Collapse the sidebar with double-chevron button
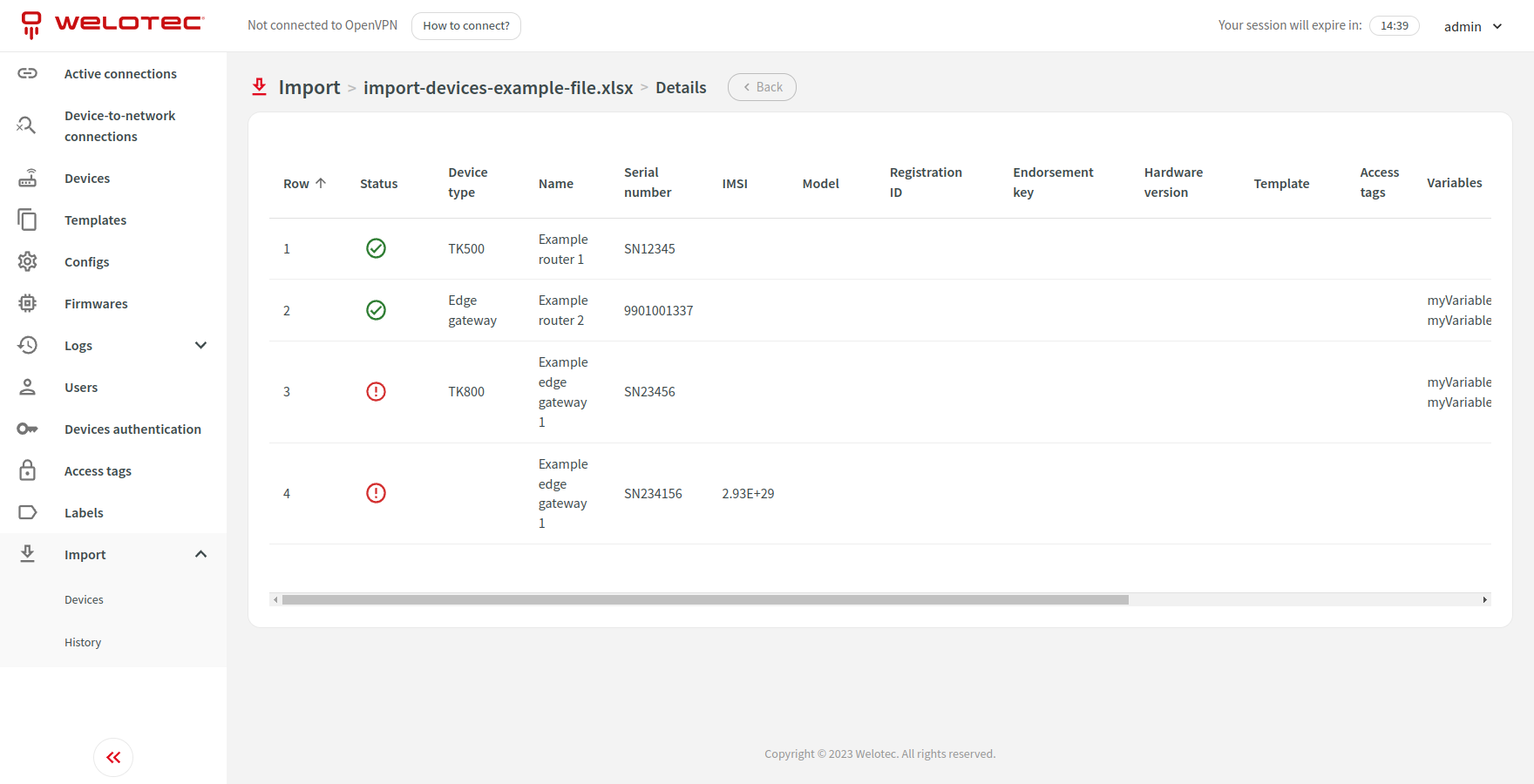Viewport: 1534px width, 784px height. [x=113, y=757]
